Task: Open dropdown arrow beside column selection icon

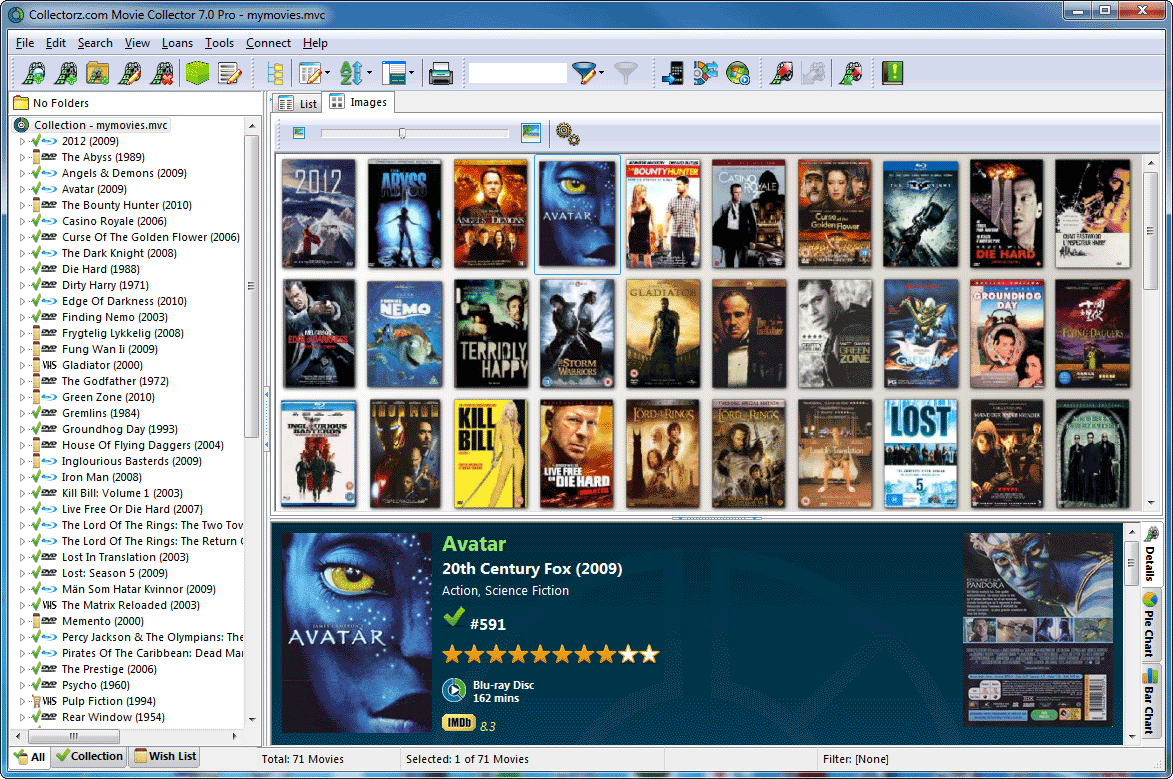Action: coord(328,73)
